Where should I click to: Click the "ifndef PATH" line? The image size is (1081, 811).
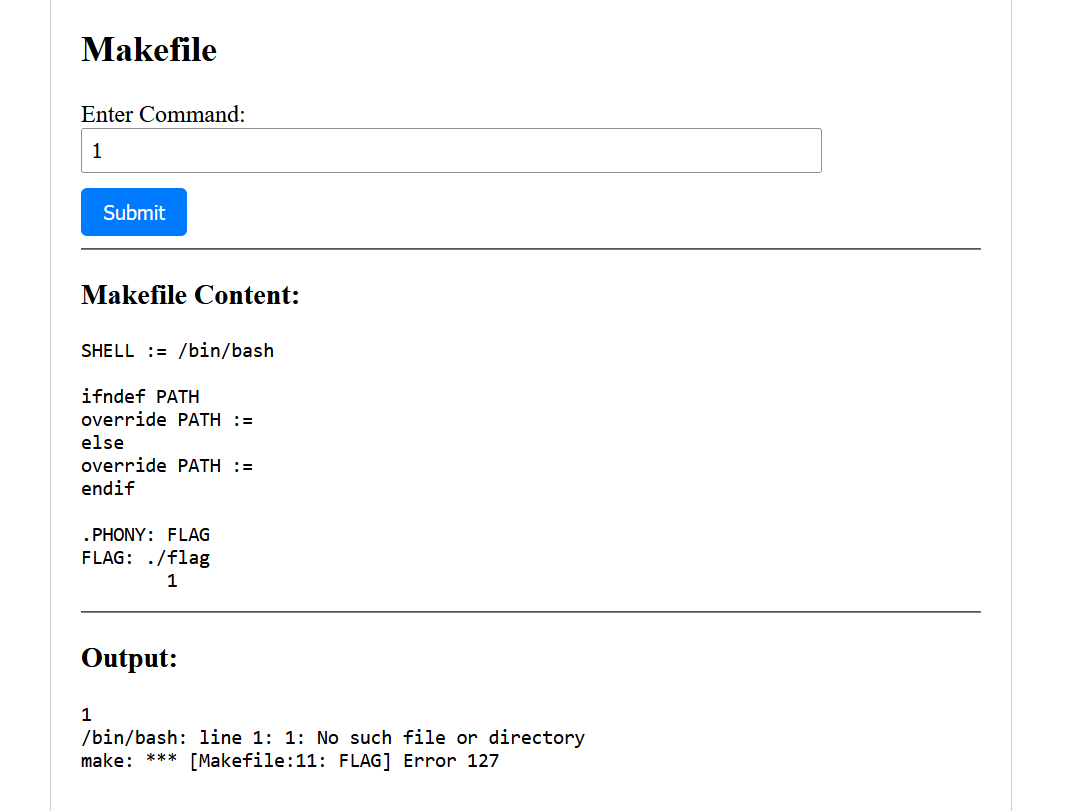(x=140, y=397)
